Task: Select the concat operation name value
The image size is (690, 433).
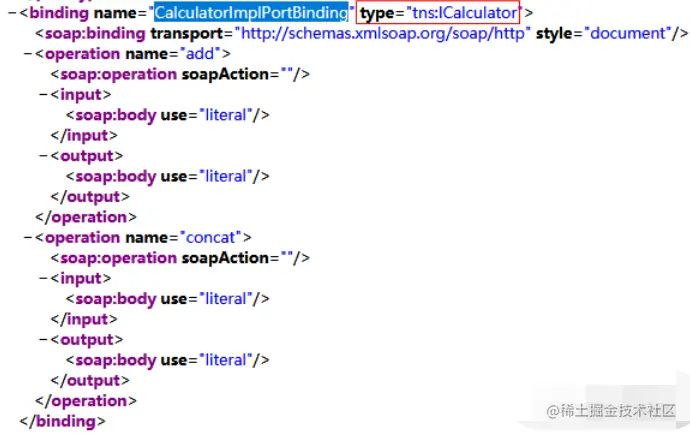Action: (x=211, y=238)
